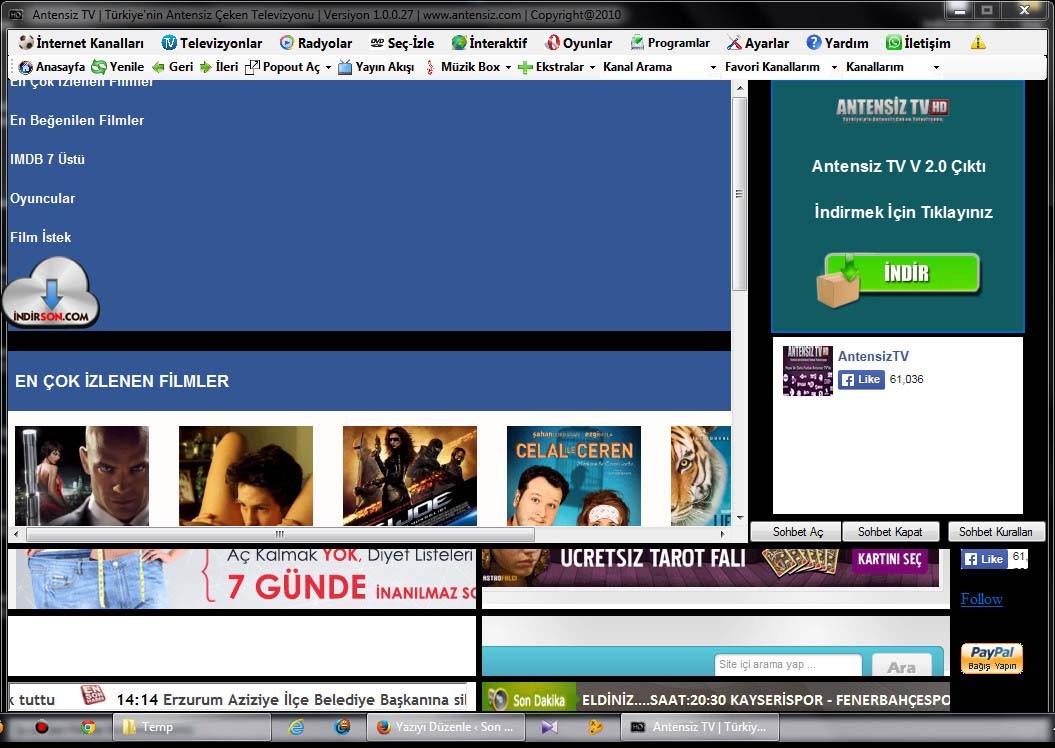
Task: Click the Anasayfa home icon
Action: (26, 67)
